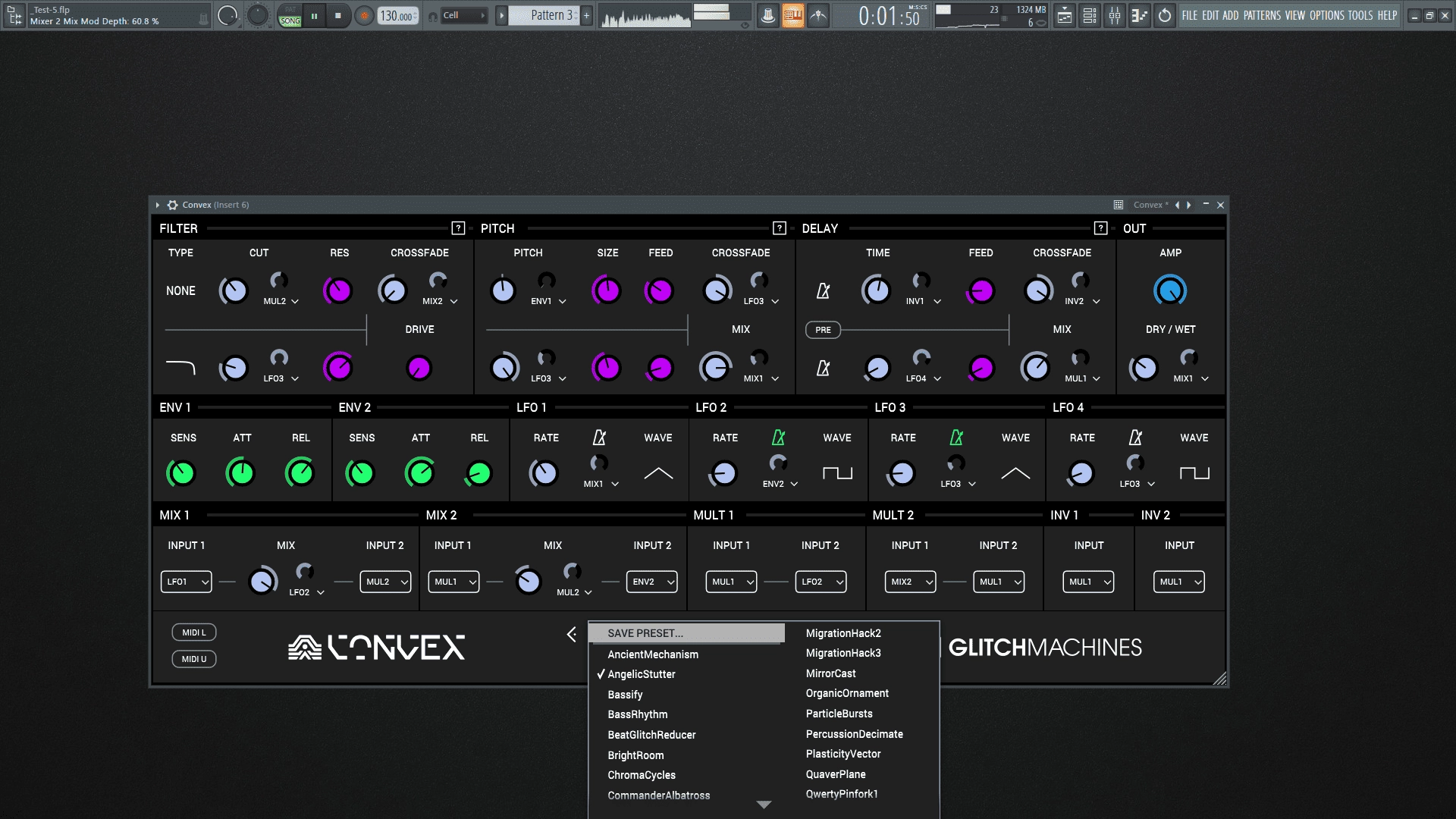Click the tempo field showing 130.000
The width and height of the screenshot is (1456, 819).
tap(398, 15)
